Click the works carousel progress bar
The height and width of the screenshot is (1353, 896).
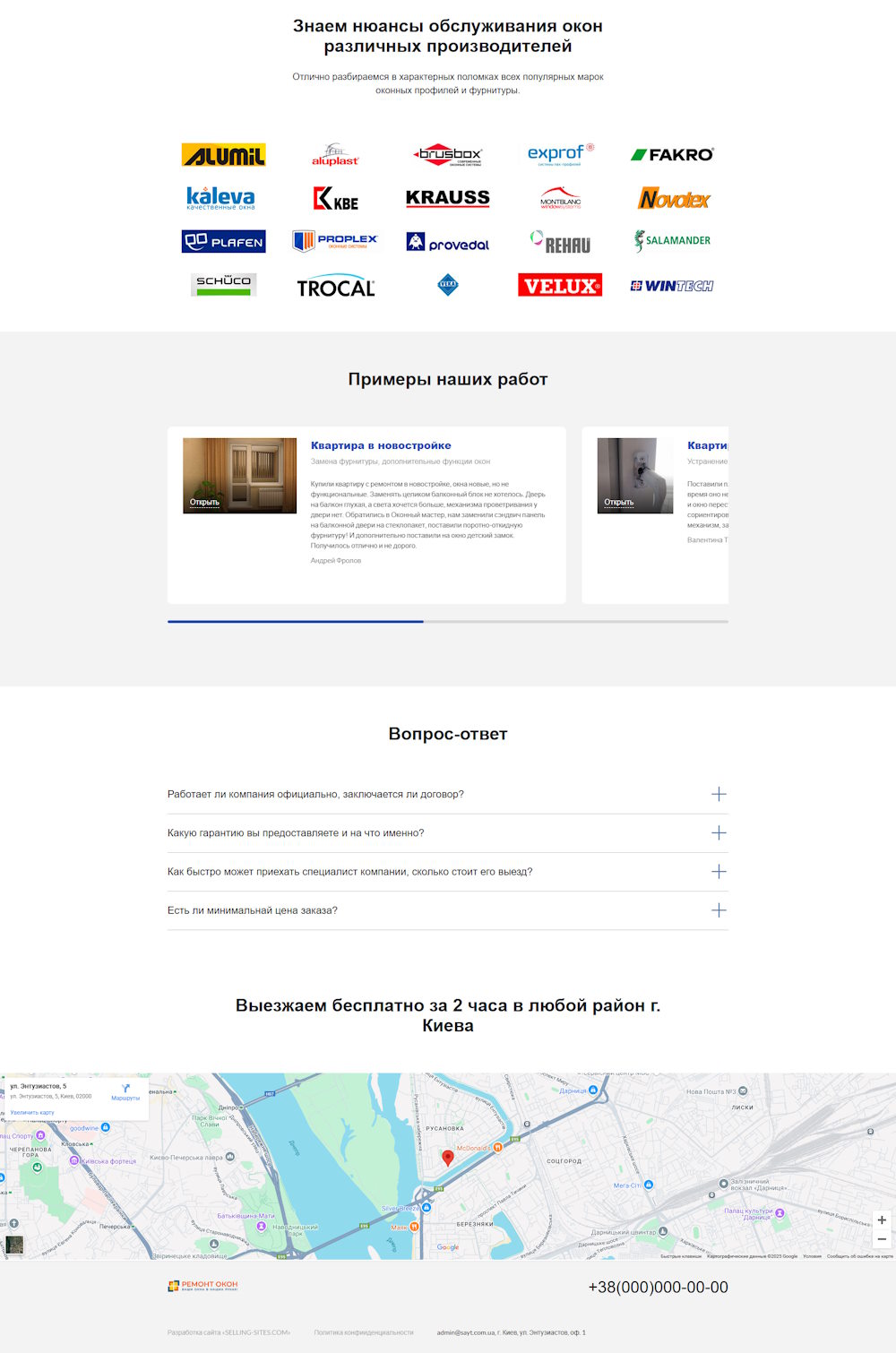click(448, 621)
